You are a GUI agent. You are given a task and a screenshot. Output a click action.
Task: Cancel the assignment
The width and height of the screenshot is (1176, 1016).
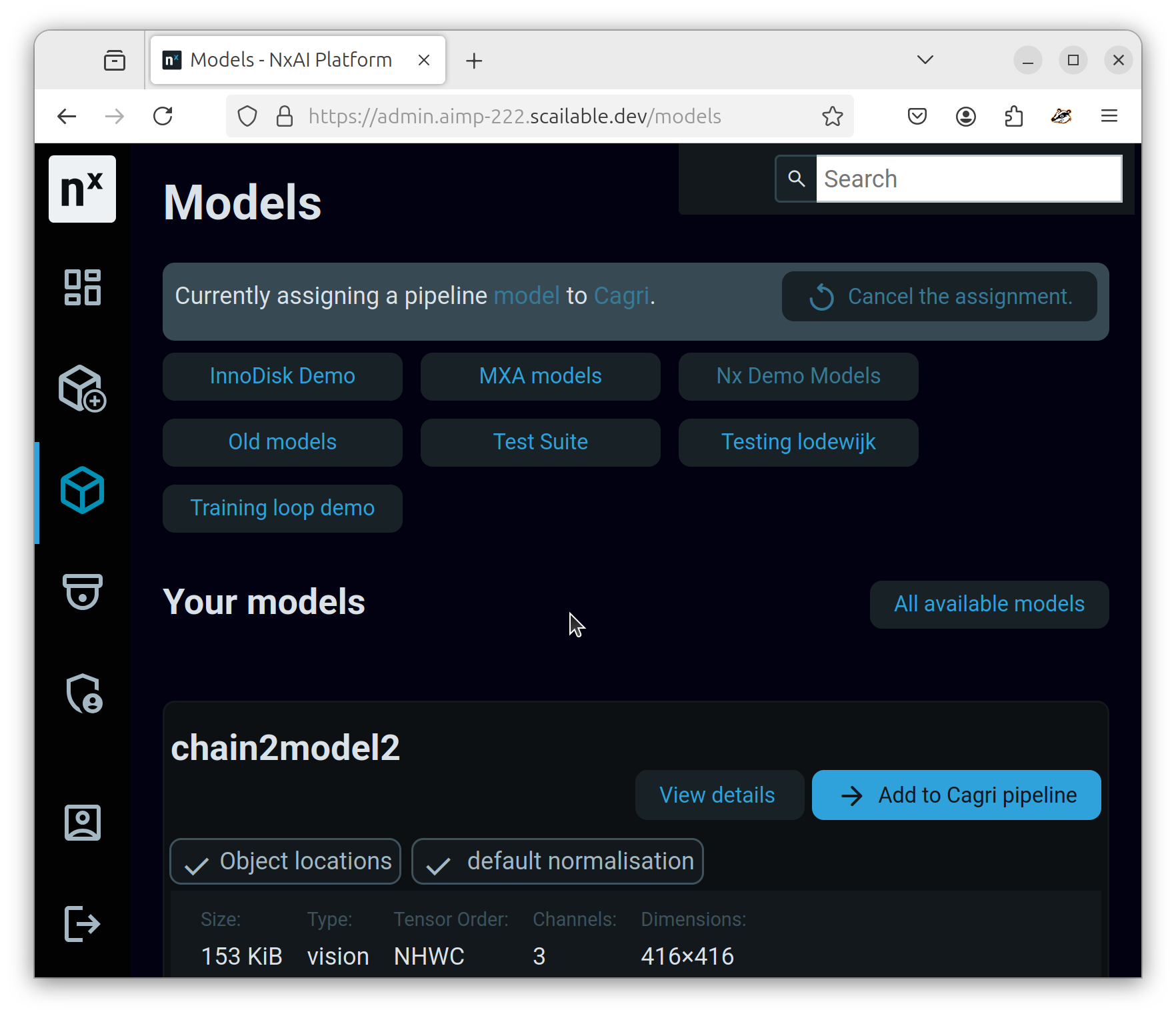coord(939,297)
